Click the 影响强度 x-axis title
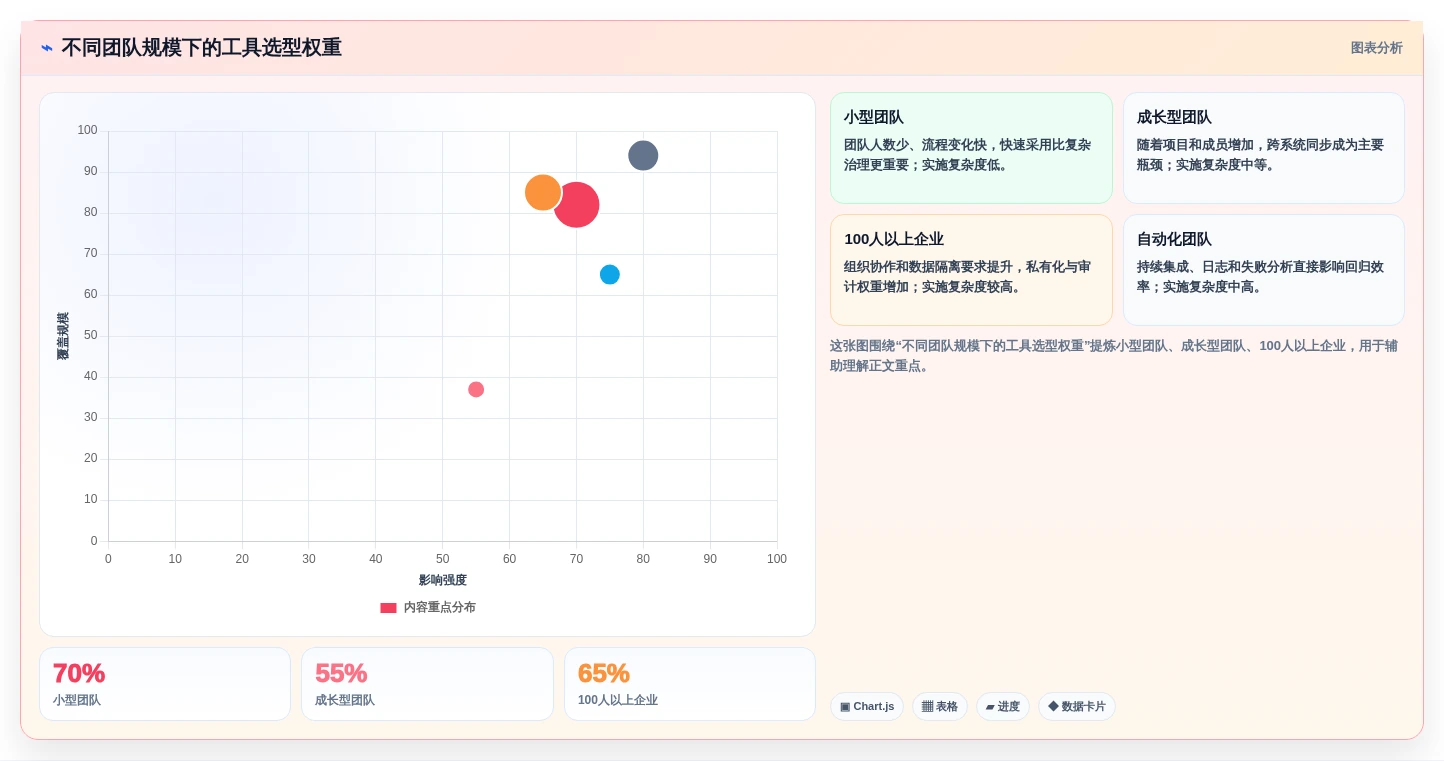 tap(442, 580)
